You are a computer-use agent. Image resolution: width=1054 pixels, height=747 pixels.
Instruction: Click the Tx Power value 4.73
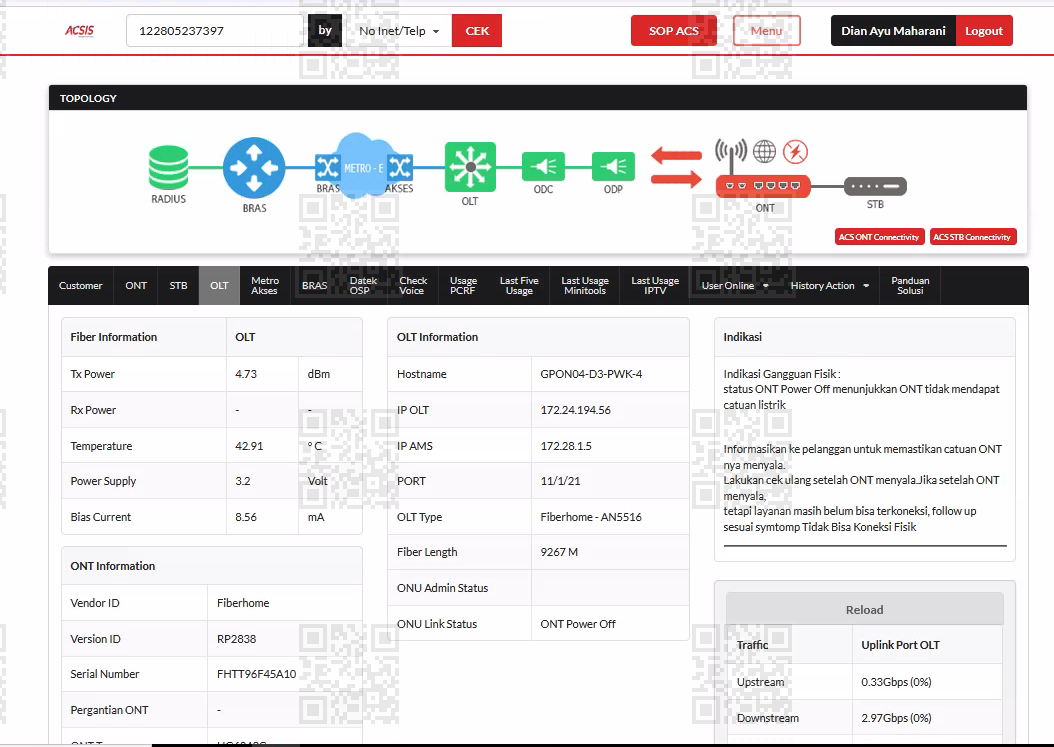[x=246, y=374]
